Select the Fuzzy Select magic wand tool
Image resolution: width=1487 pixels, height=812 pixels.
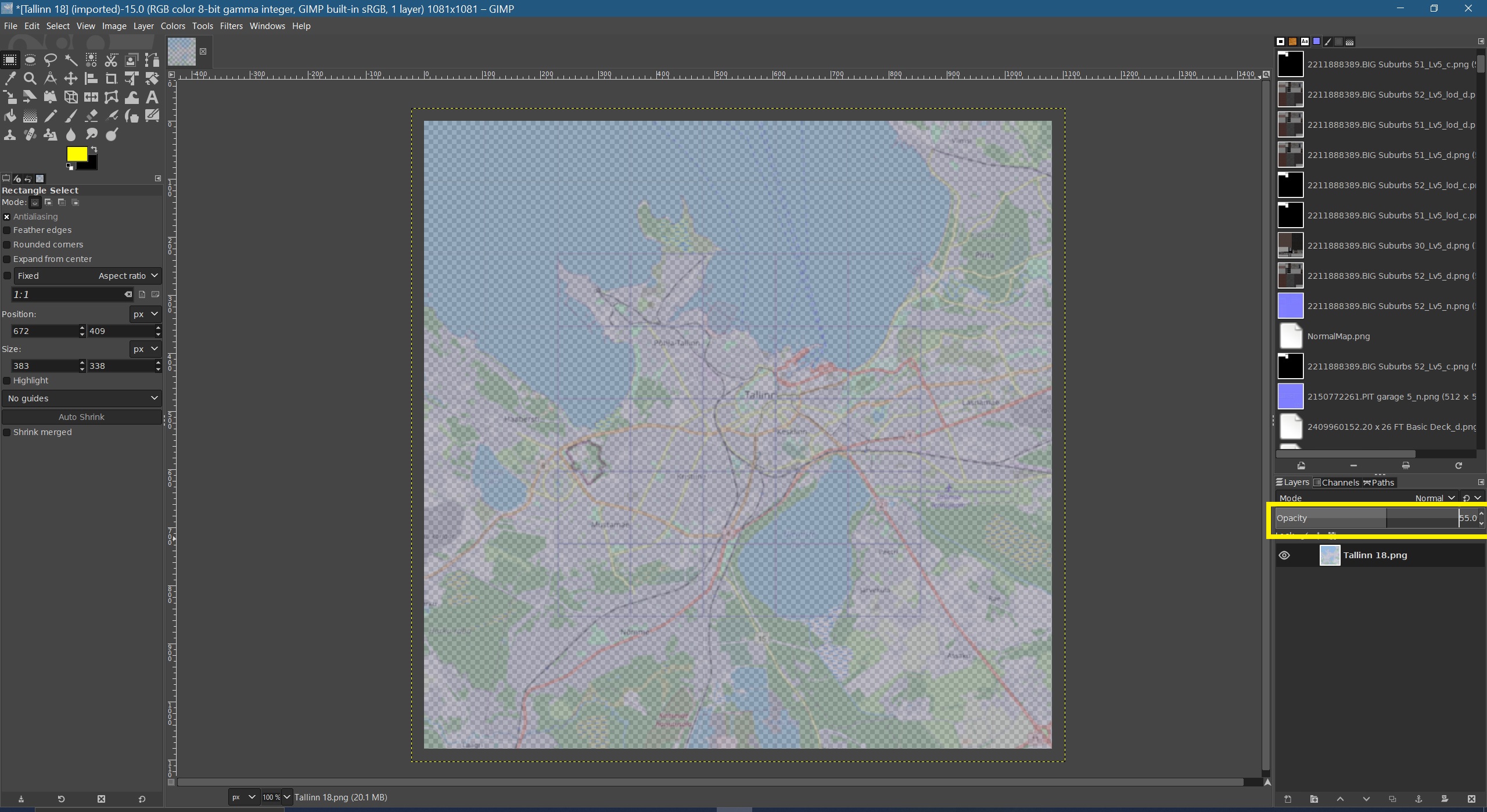tap(71, 60)
